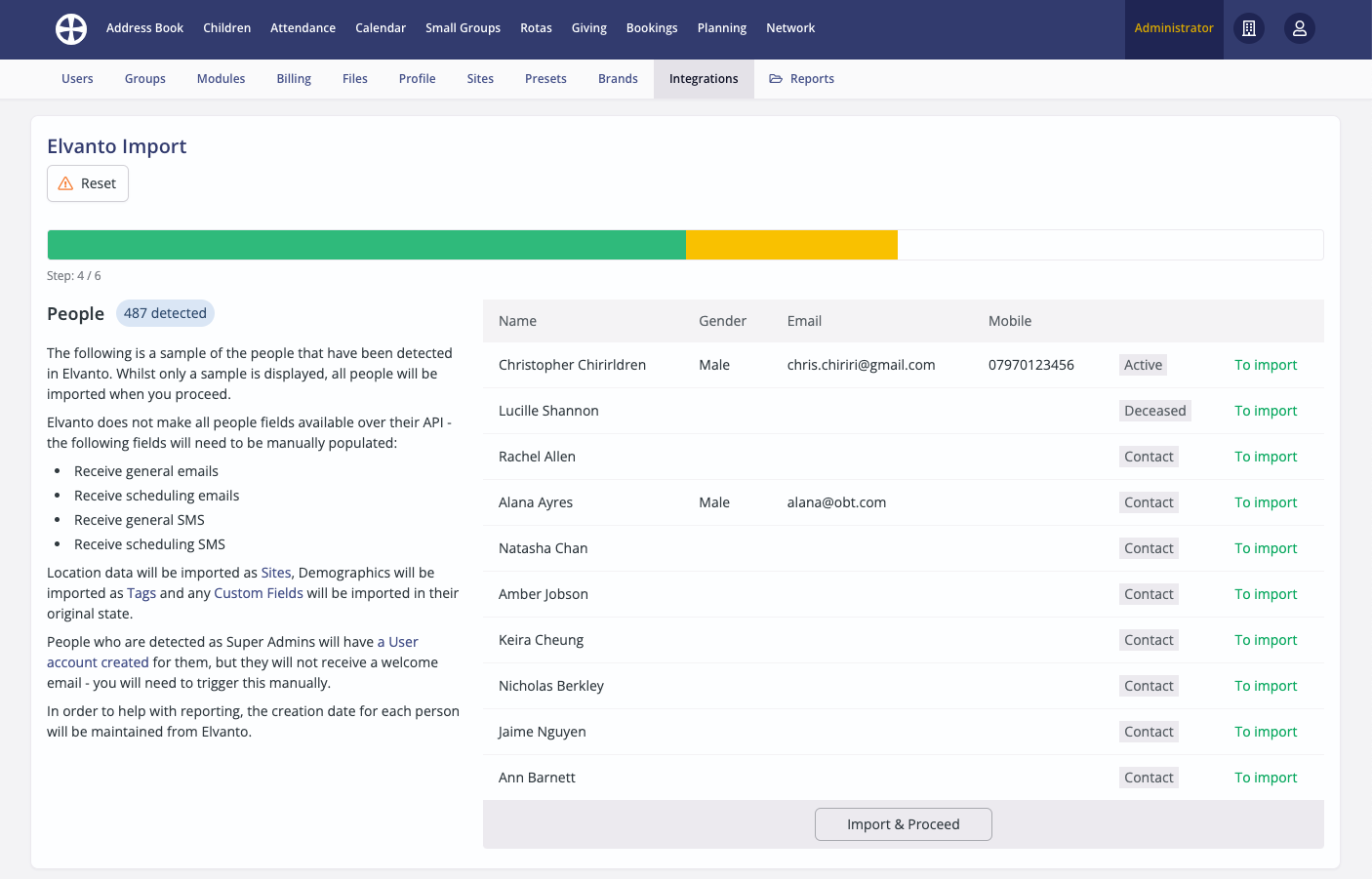This screenshot has height=879, width=1372.
Task: Switch to the Presets tab
Action: pyautogui.click(x=545, y=79)
